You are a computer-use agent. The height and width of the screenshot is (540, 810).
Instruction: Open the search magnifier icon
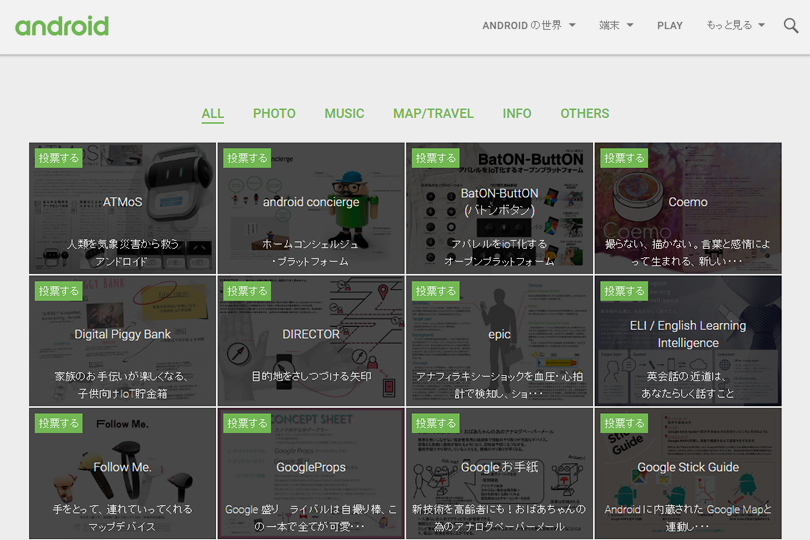(790, 25)
